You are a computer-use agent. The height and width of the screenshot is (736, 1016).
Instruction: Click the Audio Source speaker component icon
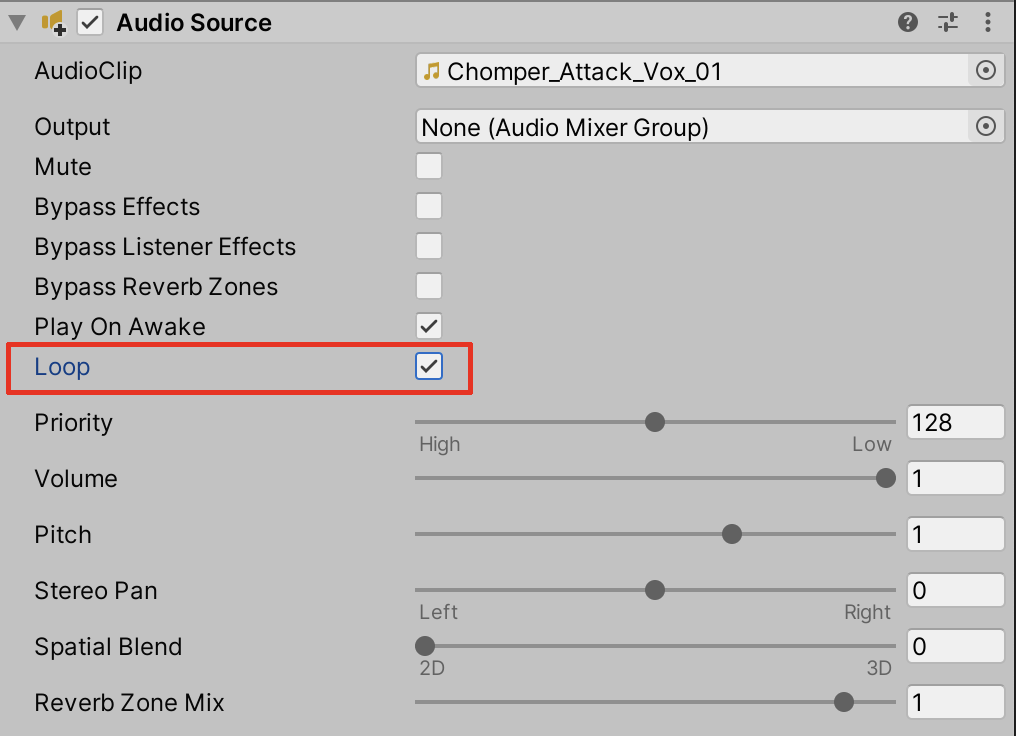pyautogui.click(x=53, y=22)
